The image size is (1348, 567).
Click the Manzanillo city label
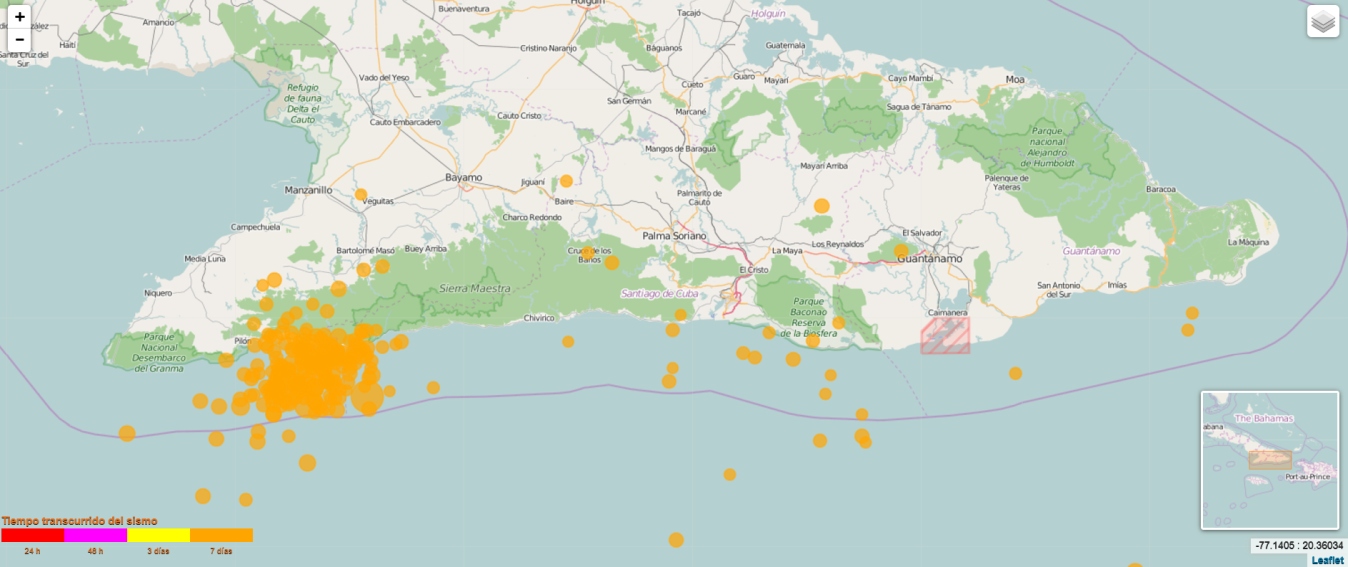coord(308,189)
